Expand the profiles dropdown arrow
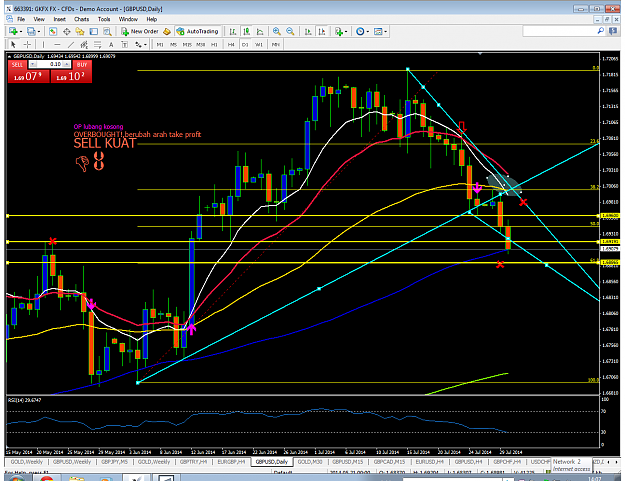Viewport: 625px width, 481px height. pyautogui.click(x=39, y=31)
